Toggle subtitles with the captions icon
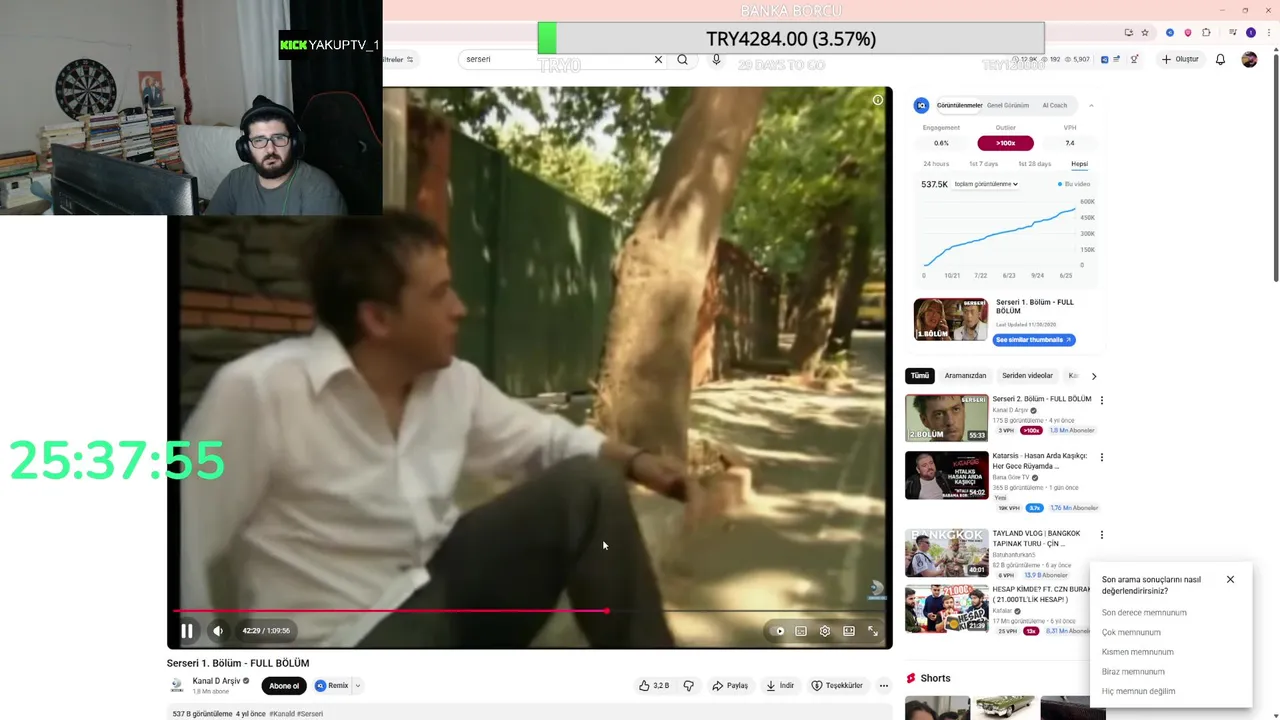The height and width of the screenshot is (720, 1280). tap(801, 631)
